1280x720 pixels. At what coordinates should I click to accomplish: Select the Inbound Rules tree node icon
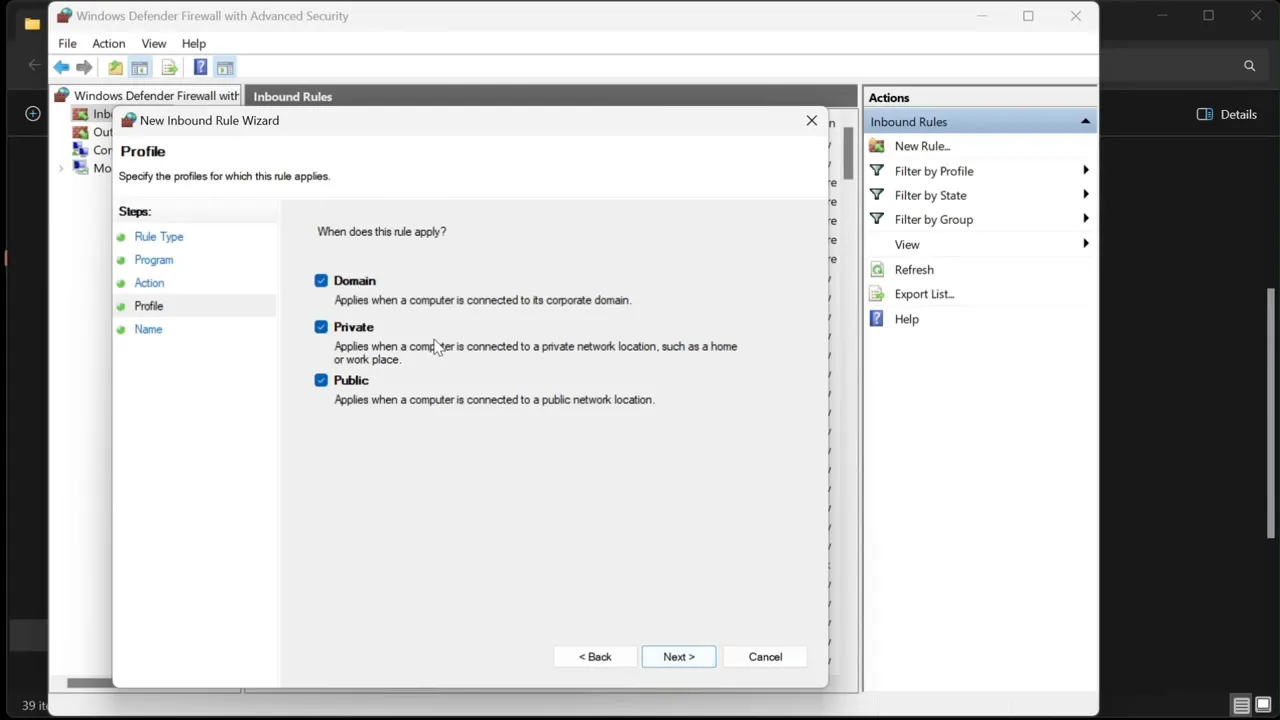(80, 114)
